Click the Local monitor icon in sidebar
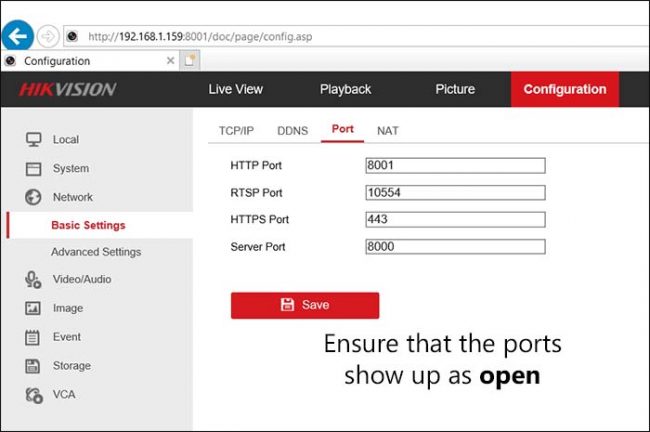The image size is (650, 432). [33, 139]
